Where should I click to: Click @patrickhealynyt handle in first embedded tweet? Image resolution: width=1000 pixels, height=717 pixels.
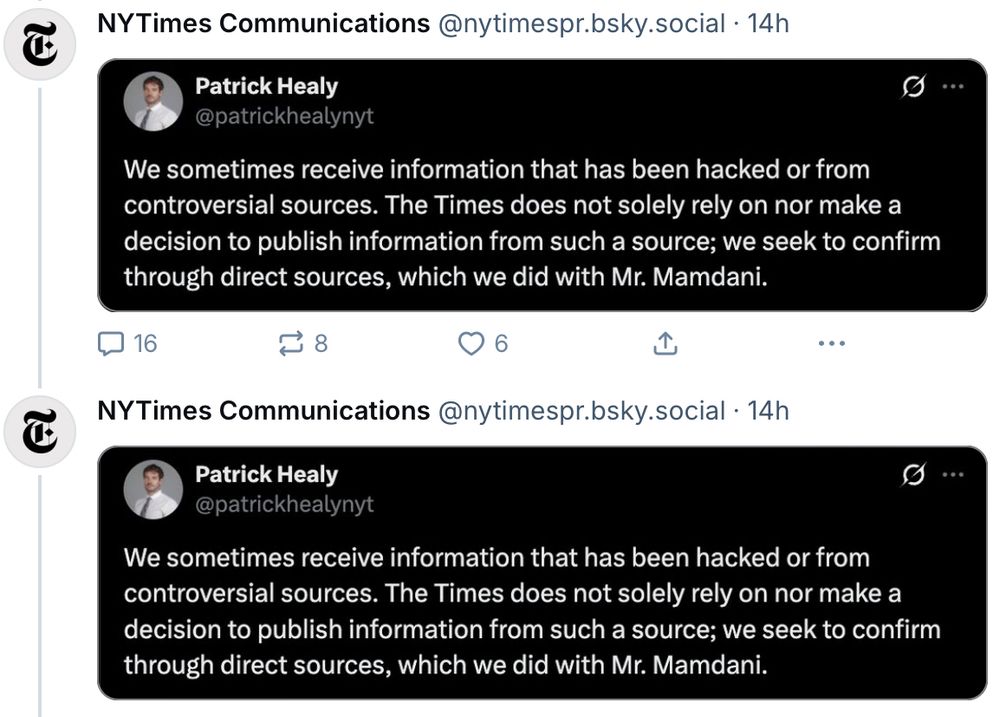coord(284,116)
